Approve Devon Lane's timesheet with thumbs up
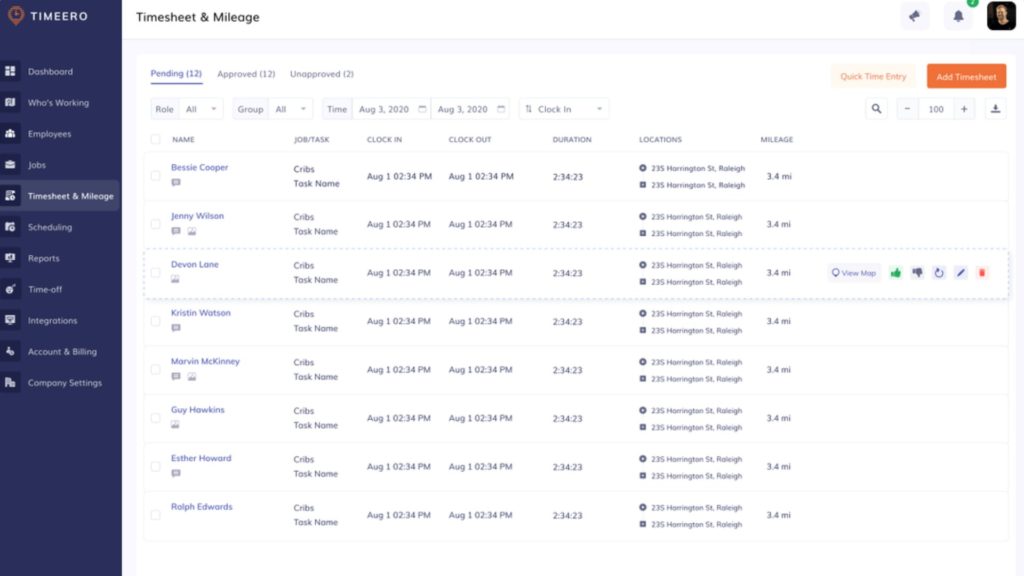This screenshot has width=1024, height=576. [x=896, y=271]
